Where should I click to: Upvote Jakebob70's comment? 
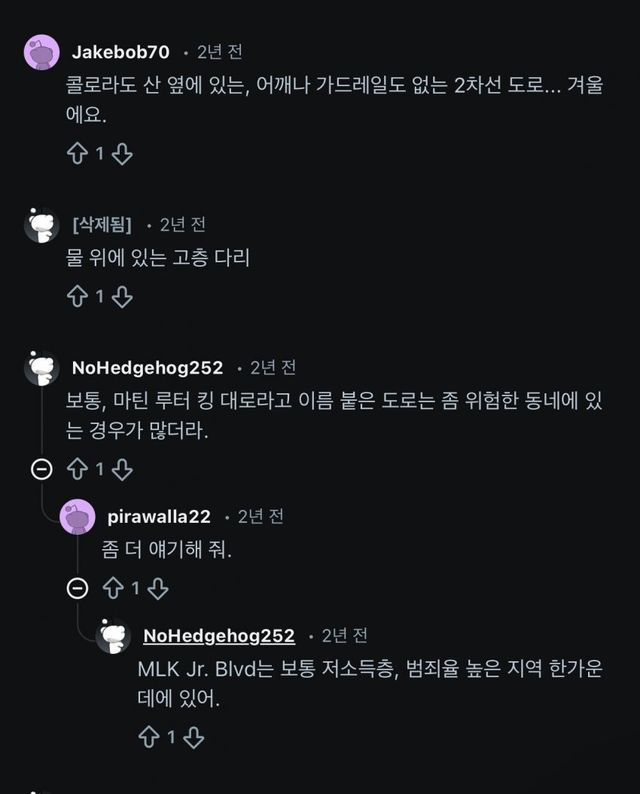tap(77, 154)
